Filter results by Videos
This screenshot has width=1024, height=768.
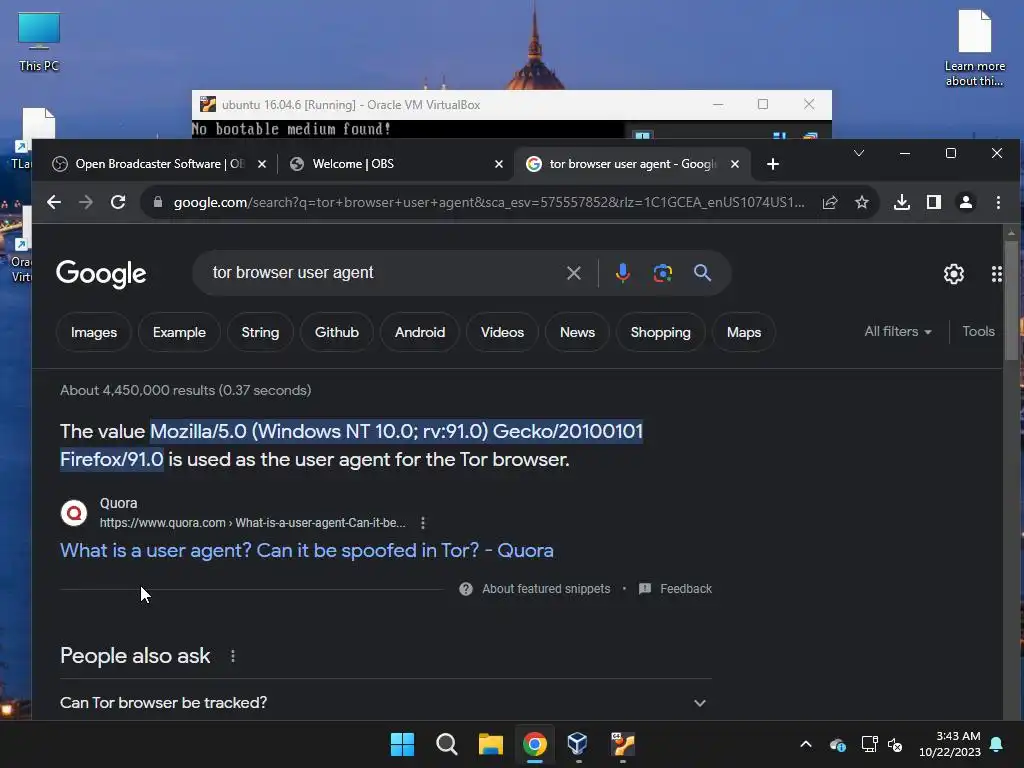(502, 332)
